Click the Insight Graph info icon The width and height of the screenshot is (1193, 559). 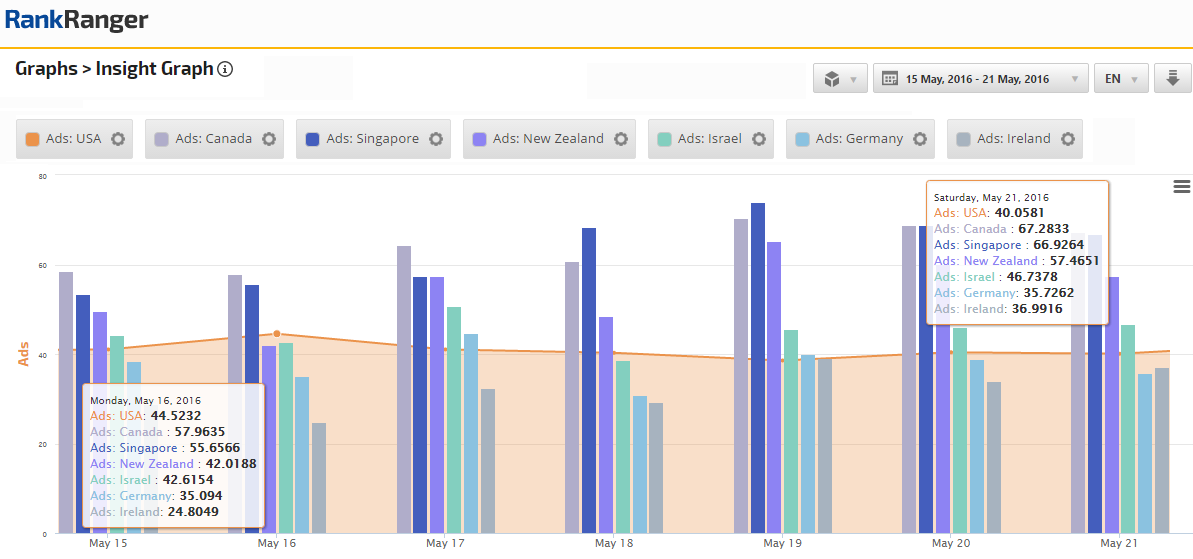pos(226,70)
